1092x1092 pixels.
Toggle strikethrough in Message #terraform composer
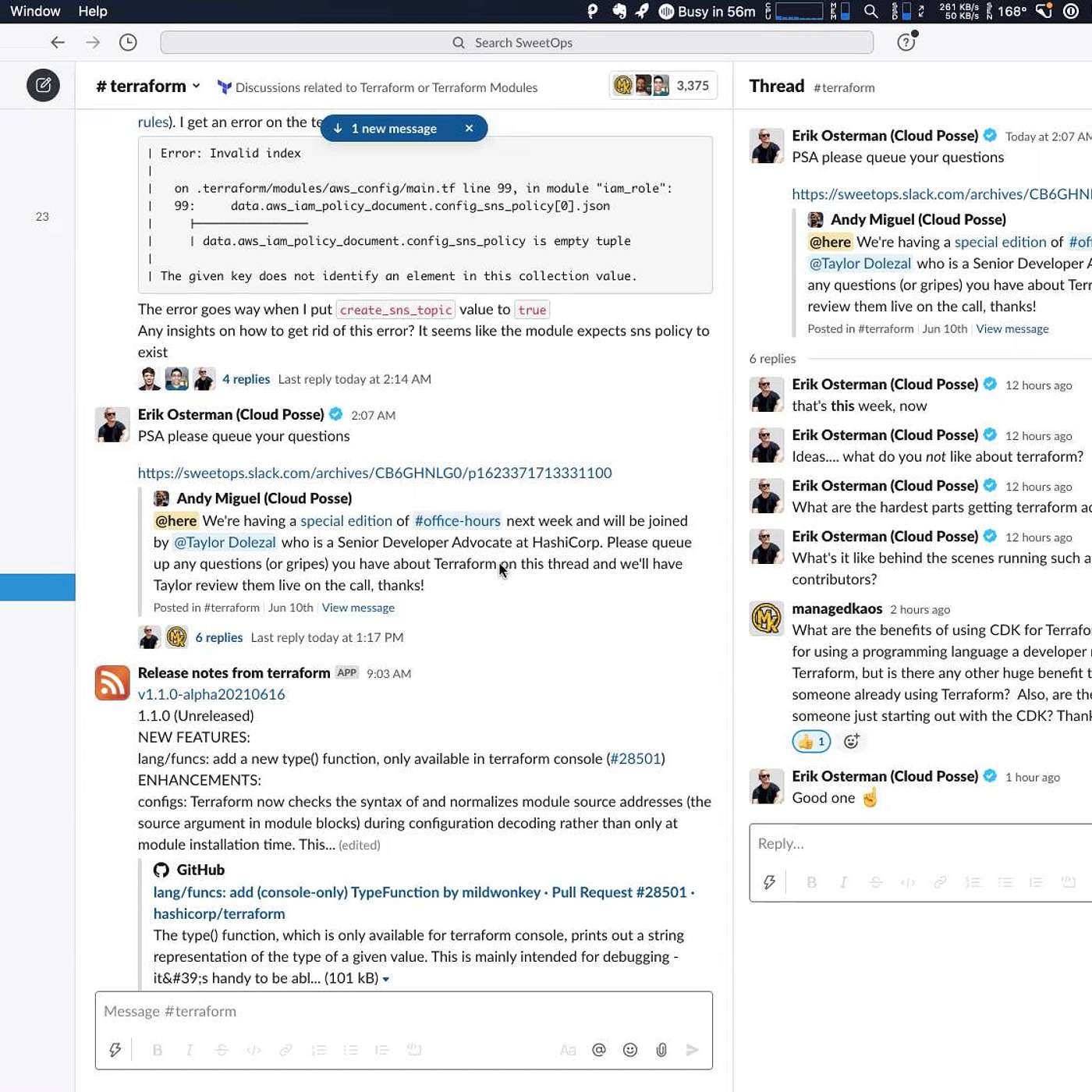222,1050
